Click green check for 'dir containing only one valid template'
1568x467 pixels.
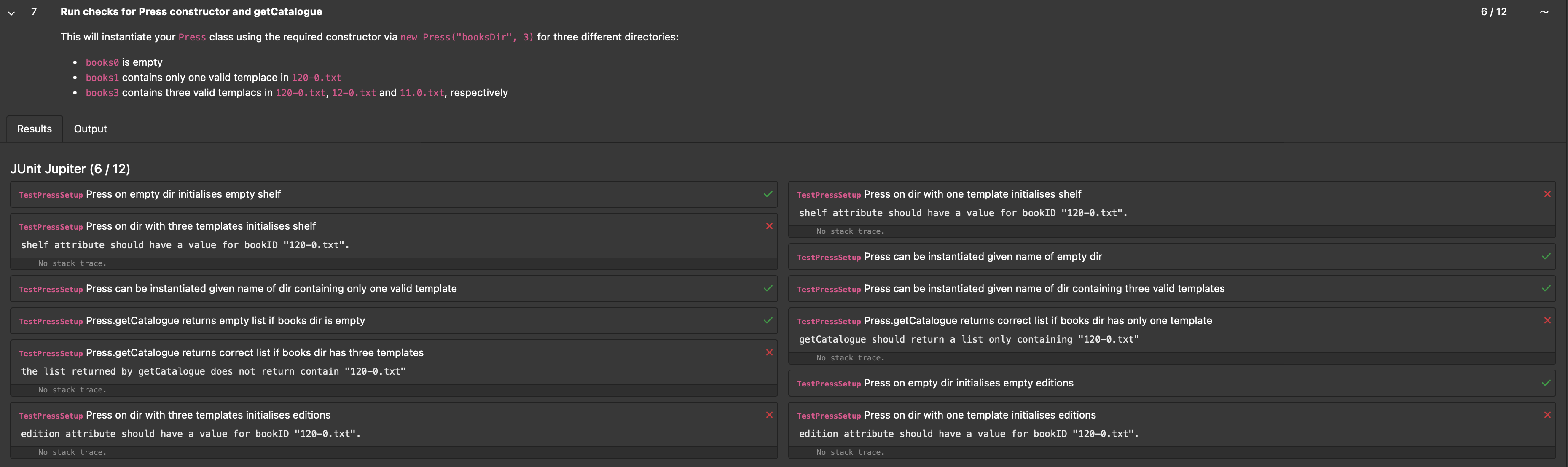tap(768, 289)
